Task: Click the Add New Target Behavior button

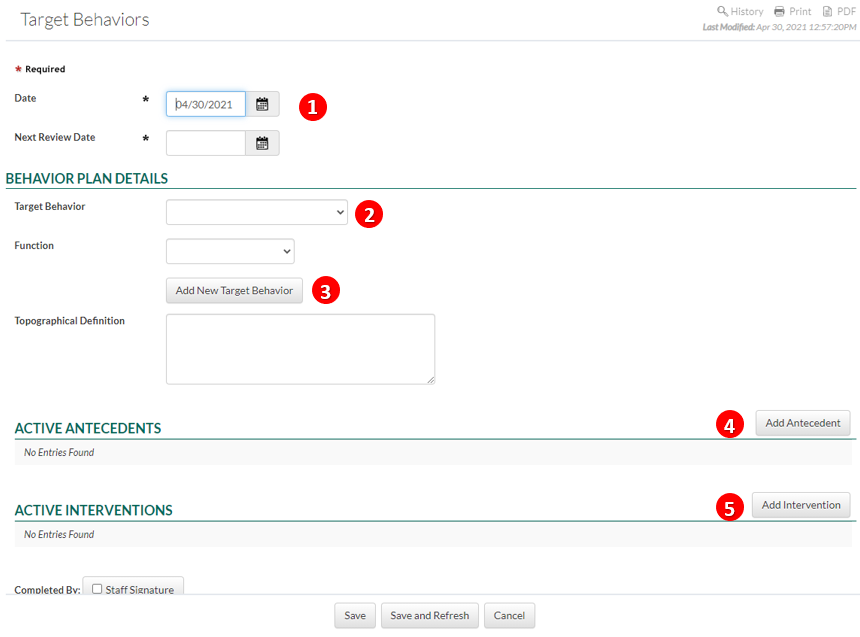Action: tap(234, 290)
